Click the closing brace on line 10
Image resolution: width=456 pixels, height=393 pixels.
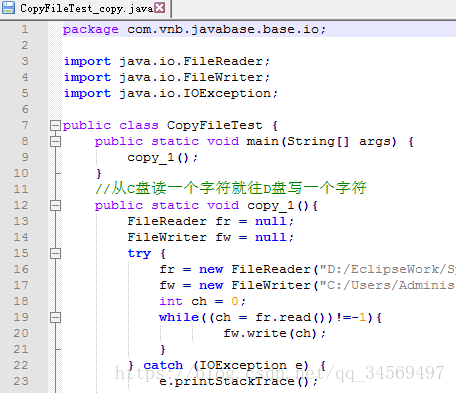(99, 173)
